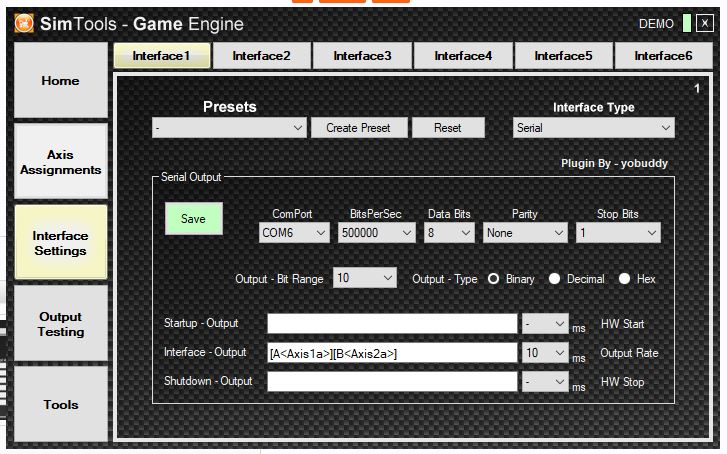Click the 'Output - Type' label
The width and height of the screenshot is (727, 454).
[445, 279]
